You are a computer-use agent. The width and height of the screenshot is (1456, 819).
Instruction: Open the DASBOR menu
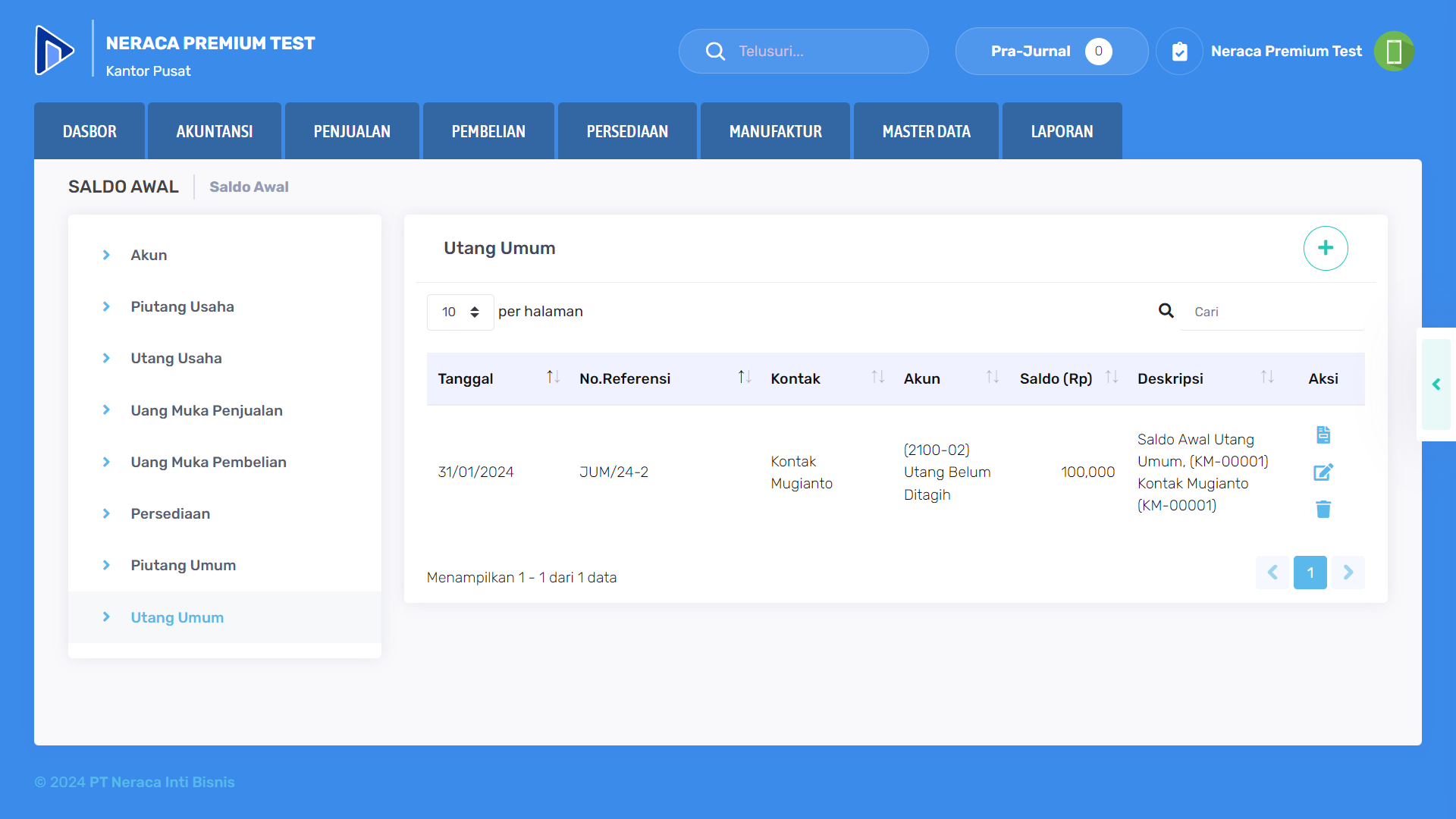(x=89, y=131)
